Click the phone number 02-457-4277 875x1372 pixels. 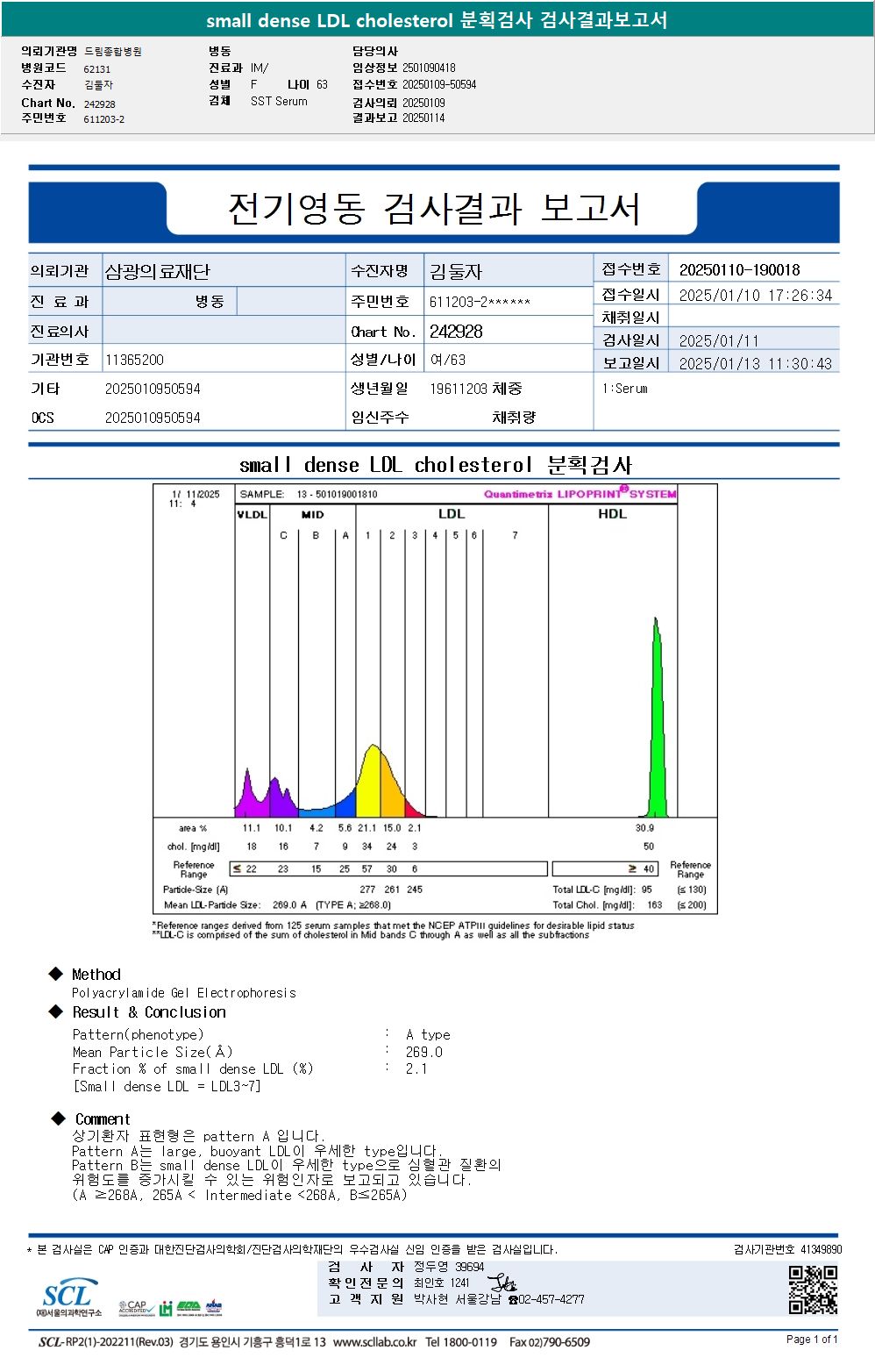pos(551,1300)
